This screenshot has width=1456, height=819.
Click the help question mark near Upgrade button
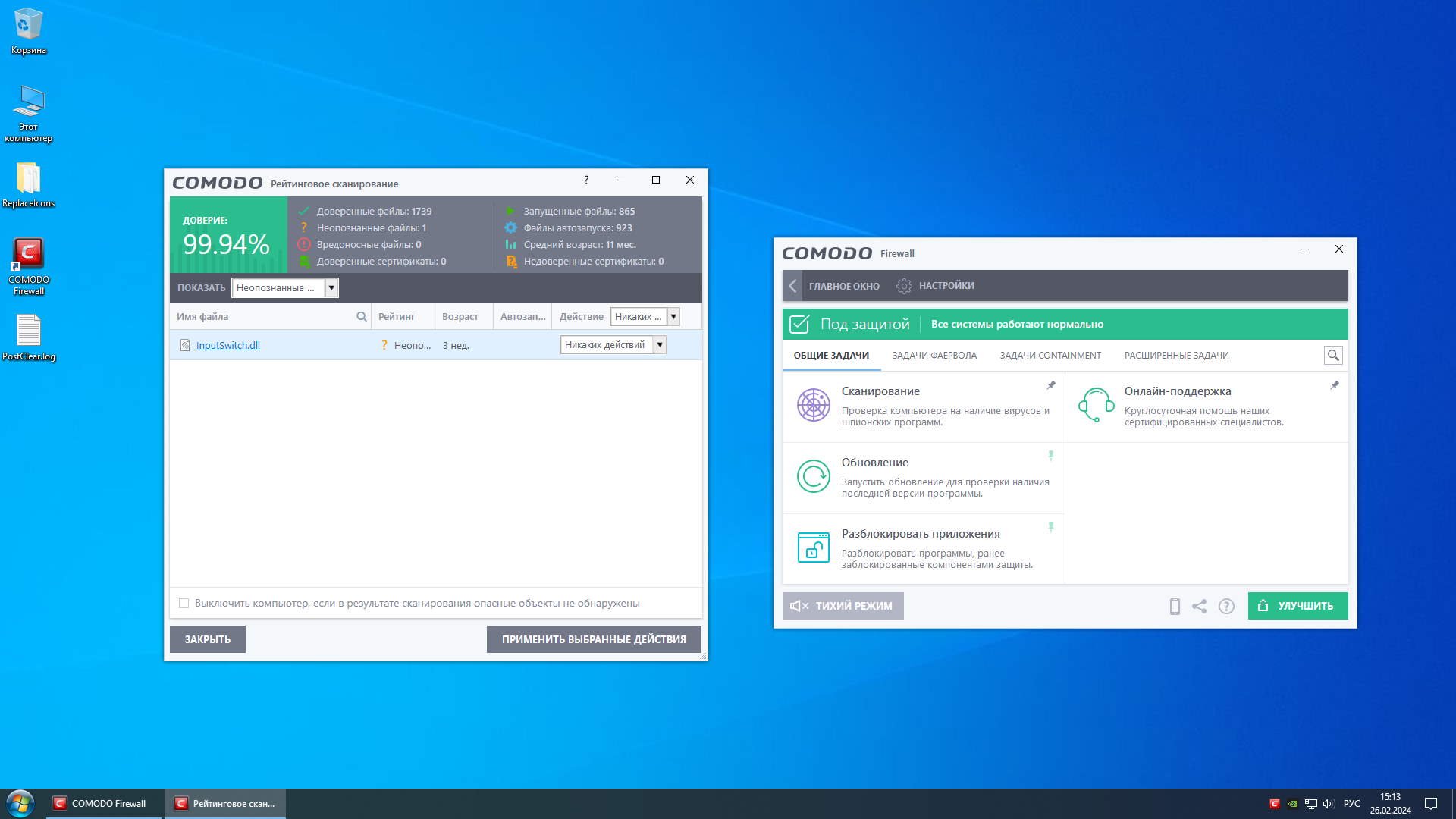[1225, 606]
